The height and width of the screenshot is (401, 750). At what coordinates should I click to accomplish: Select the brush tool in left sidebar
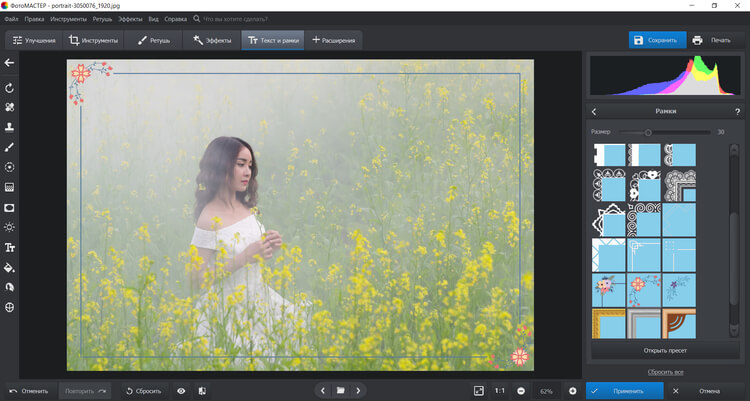[10, 147]
